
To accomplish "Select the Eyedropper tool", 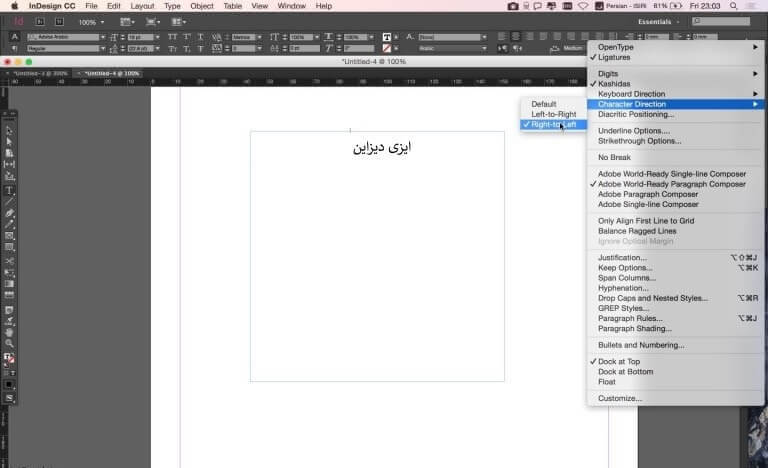I will coord(9,321).
